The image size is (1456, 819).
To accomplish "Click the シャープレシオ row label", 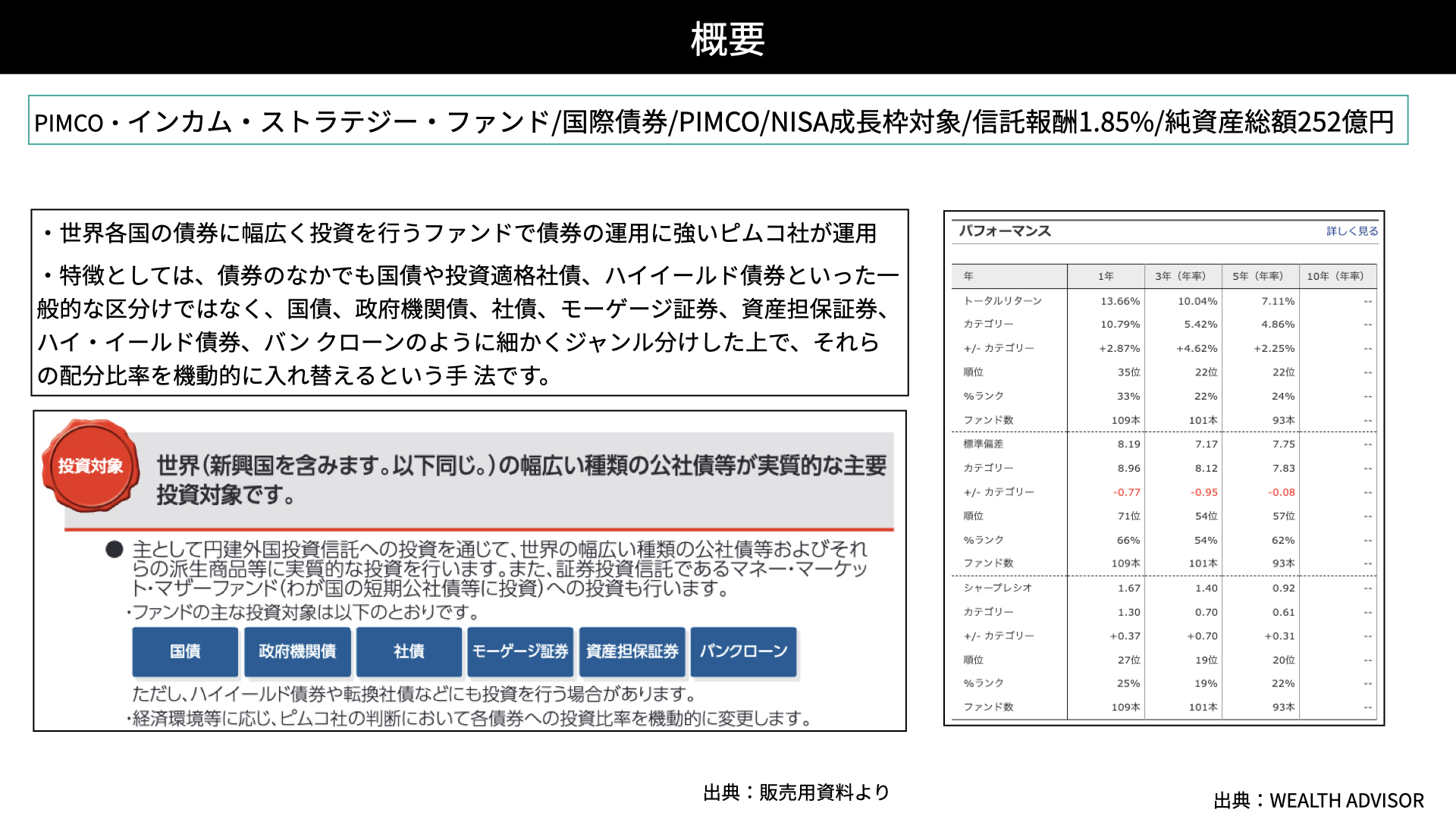I will click(x=997, y=588).
